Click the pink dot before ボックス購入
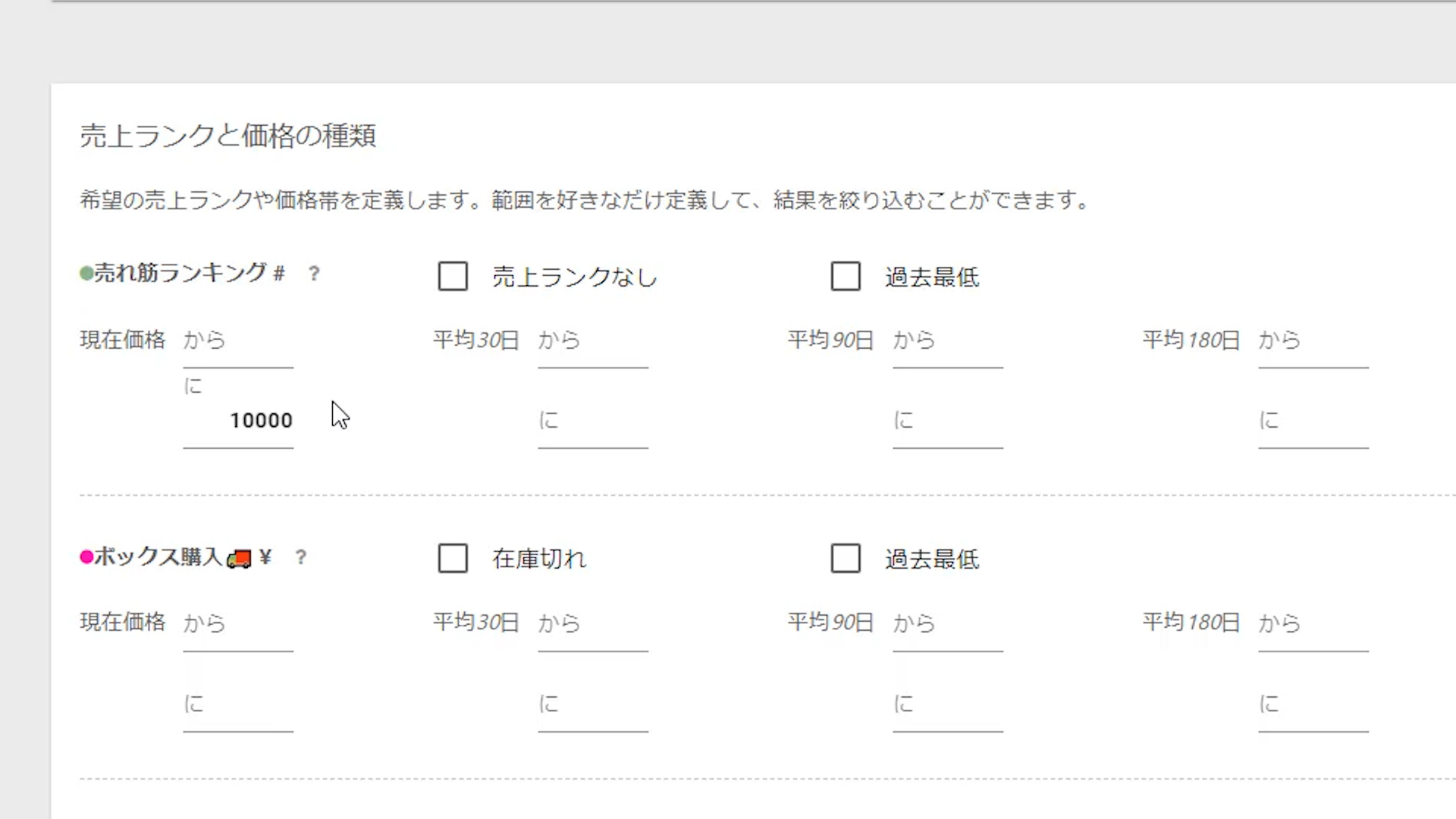The width and height of the screenshot is (1456, 819). [x=86, y=557]
